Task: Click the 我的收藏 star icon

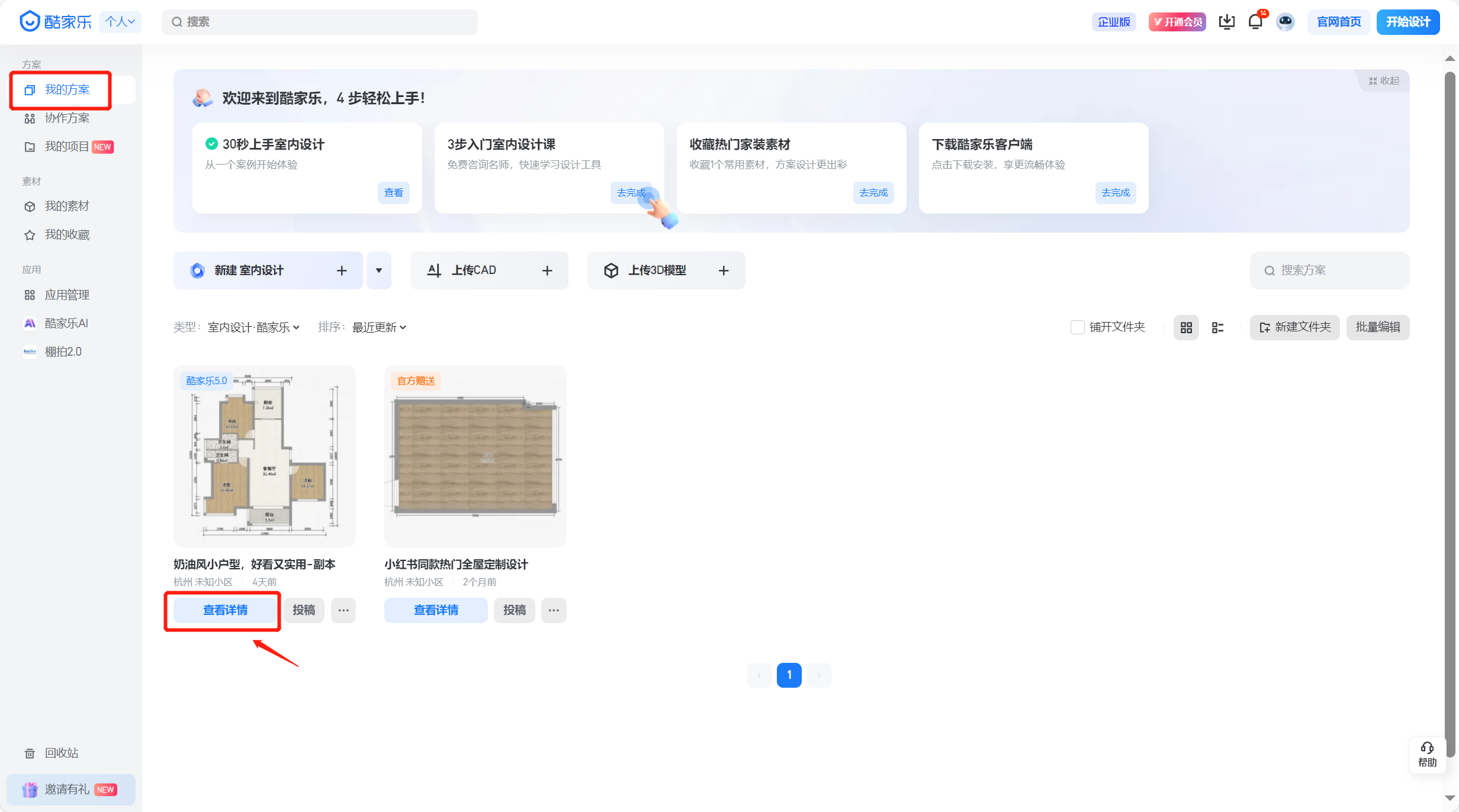Action: point(30,235)
